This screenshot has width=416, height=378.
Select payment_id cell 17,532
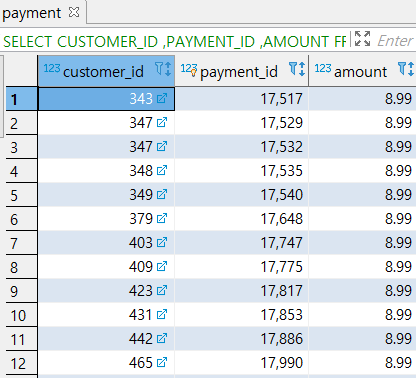242,147
